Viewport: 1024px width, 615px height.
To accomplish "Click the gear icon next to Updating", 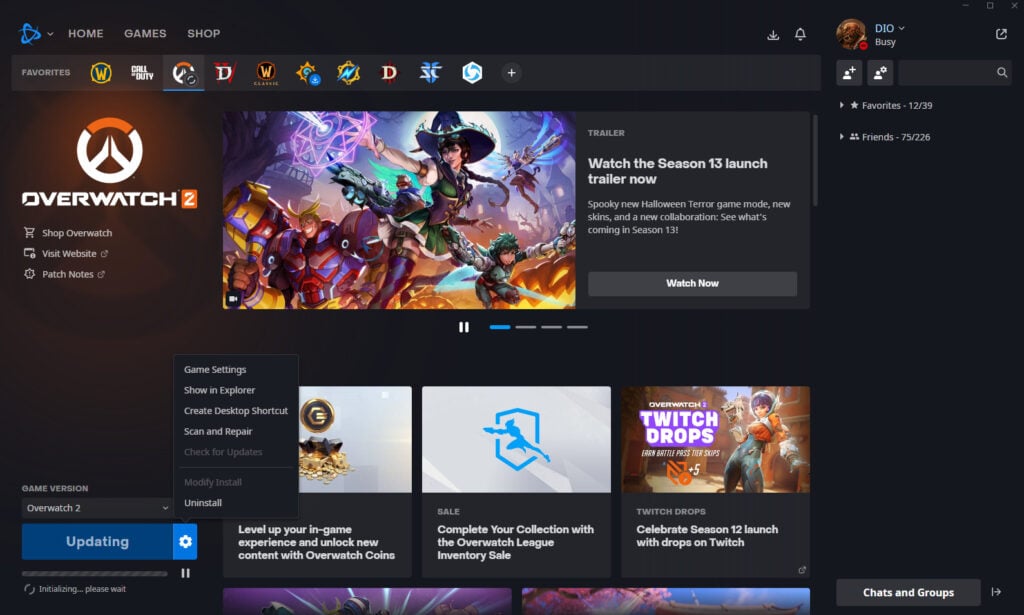I will tap(185, 540).
